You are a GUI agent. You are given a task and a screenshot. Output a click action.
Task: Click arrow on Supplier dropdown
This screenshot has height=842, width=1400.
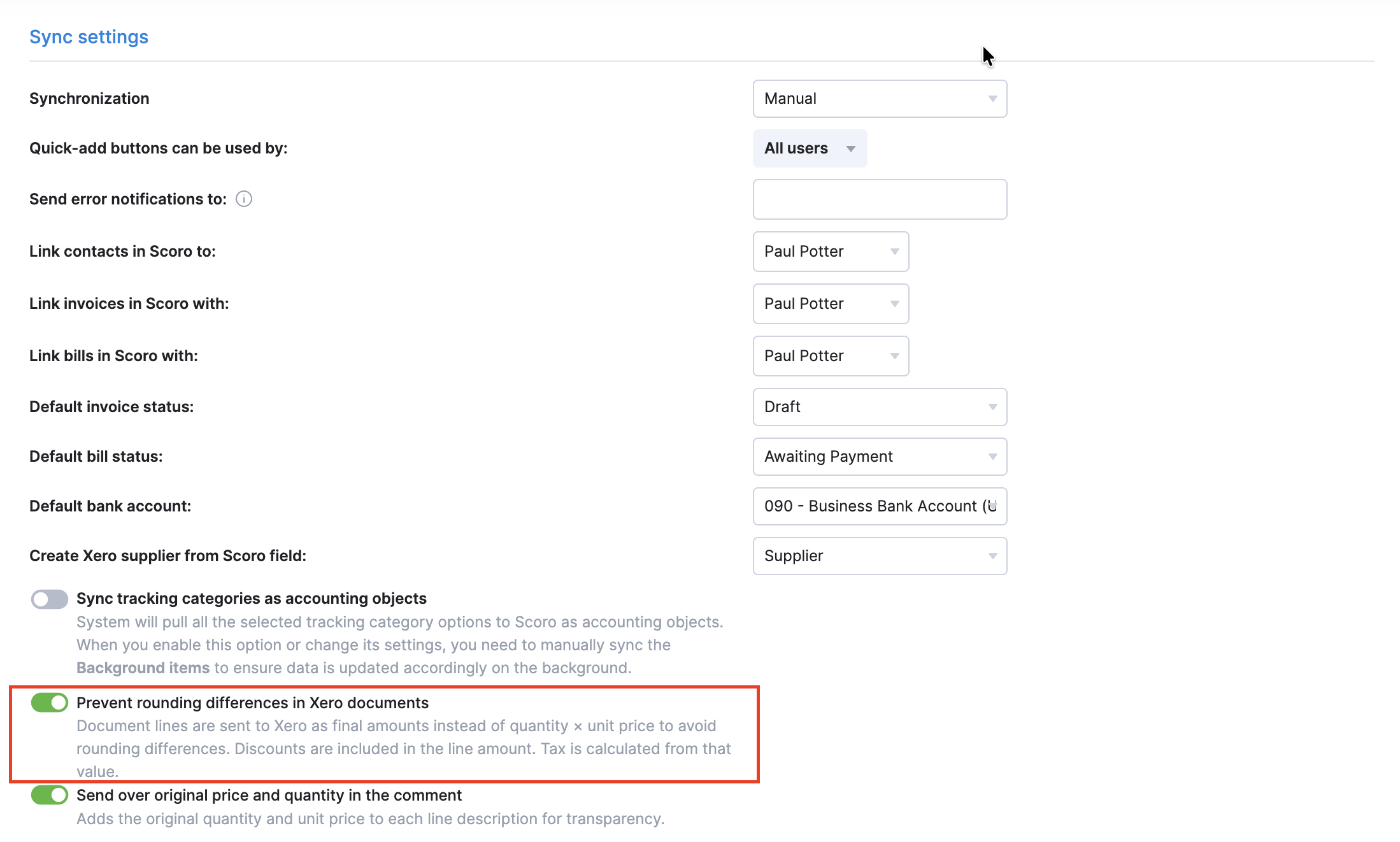click(992, 556)
